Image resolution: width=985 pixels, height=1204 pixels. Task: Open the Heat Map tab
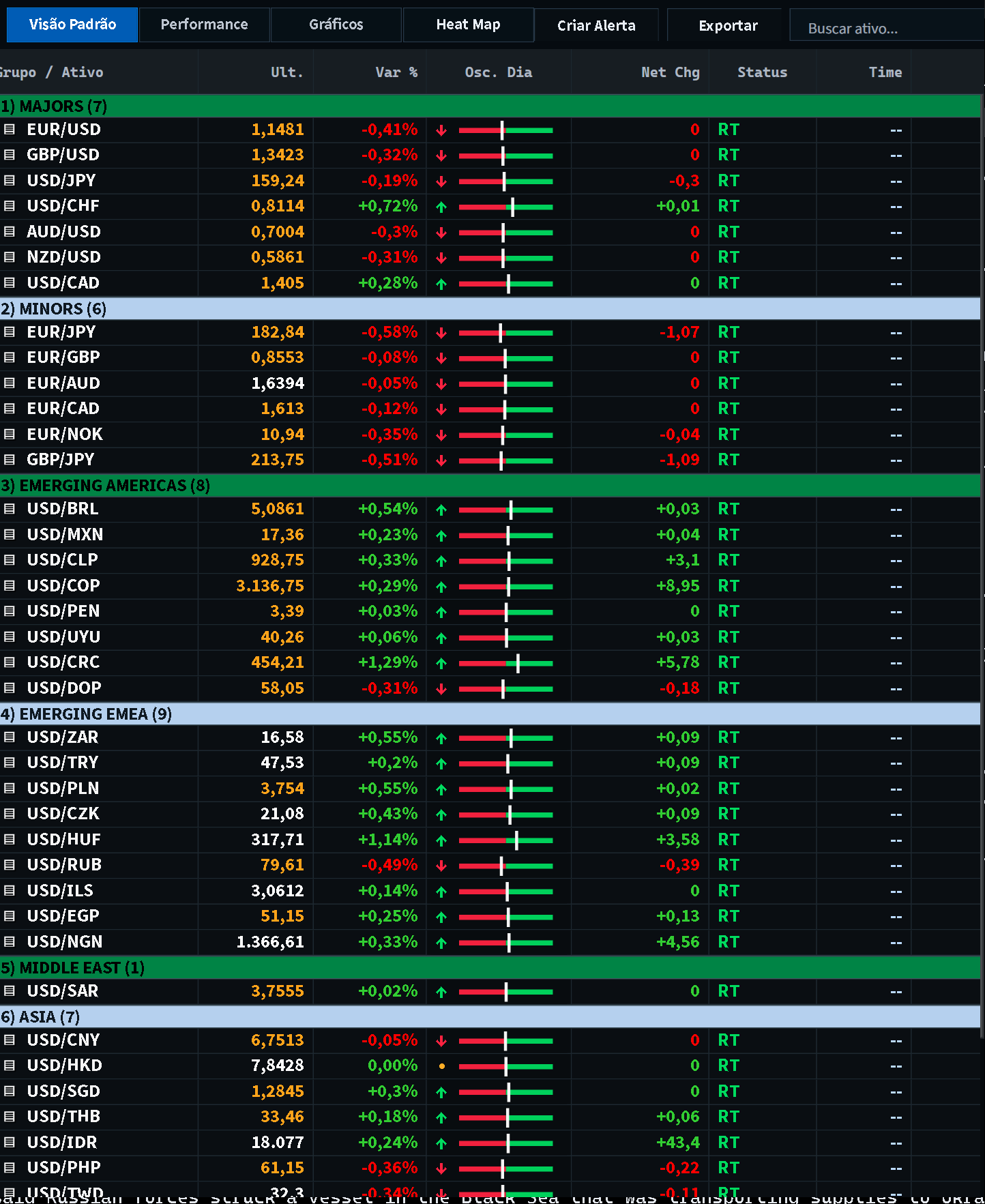pos(469,25)
